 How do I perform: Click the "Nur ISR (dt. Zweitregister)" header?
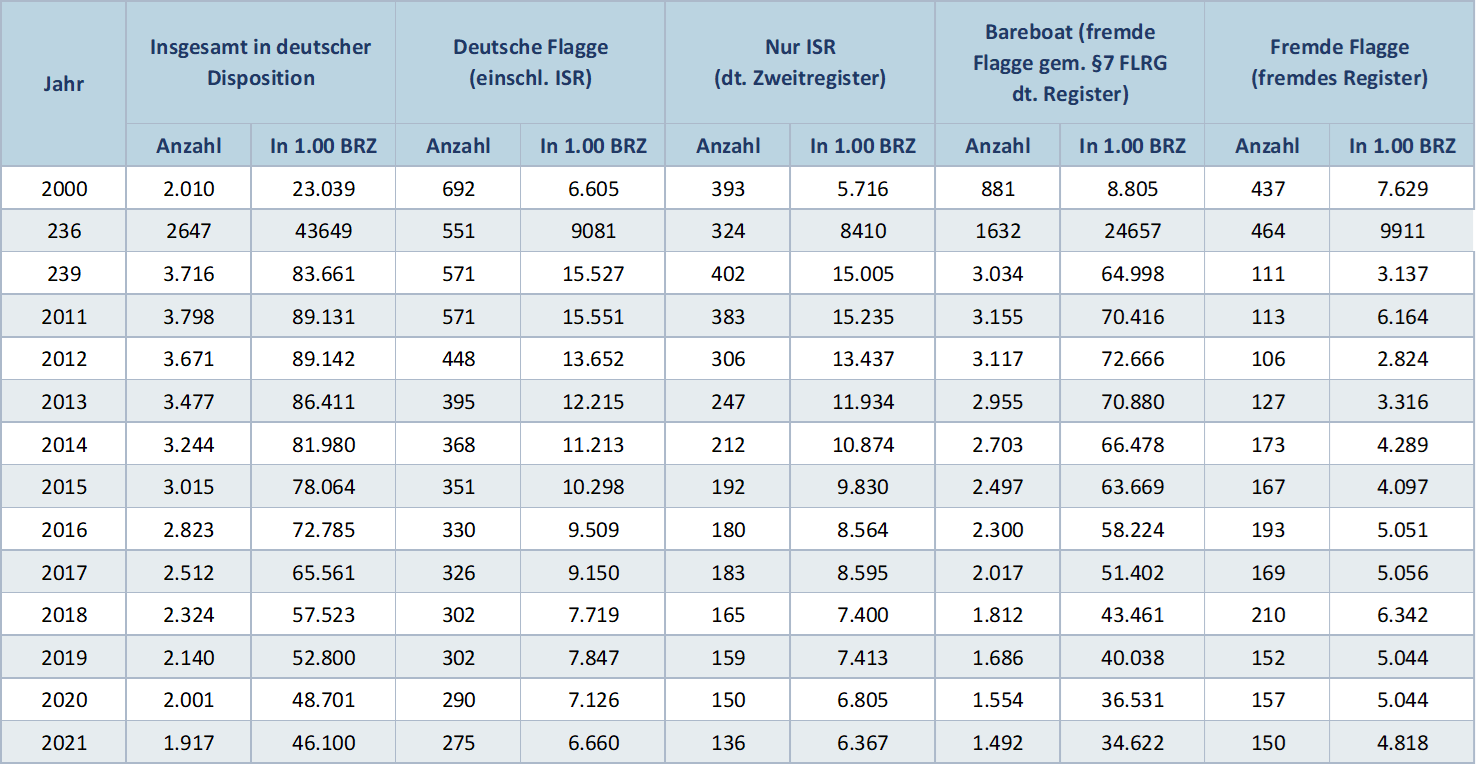tap(800, 62)
